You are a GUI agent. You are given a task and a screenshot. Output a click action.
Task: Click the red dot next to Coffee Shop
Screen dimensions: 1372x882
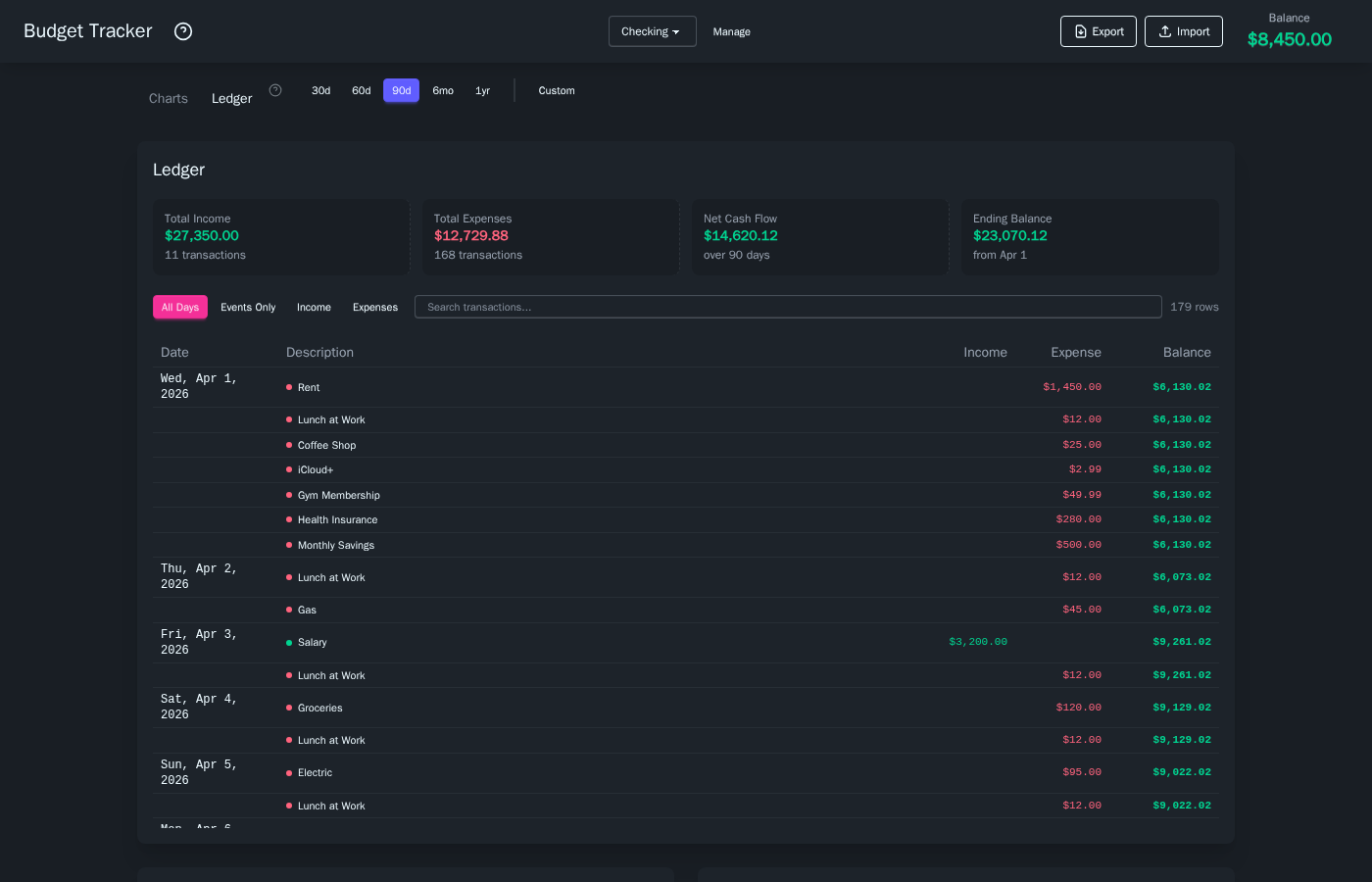pos(289,445)
